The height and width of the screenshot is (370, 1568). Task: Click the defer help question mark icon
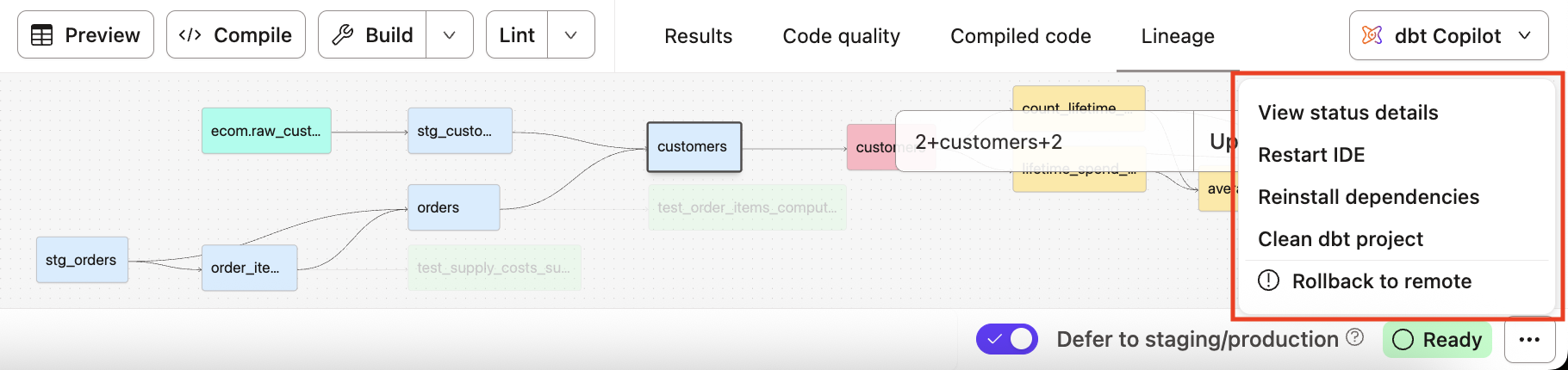click(1355, 337)
